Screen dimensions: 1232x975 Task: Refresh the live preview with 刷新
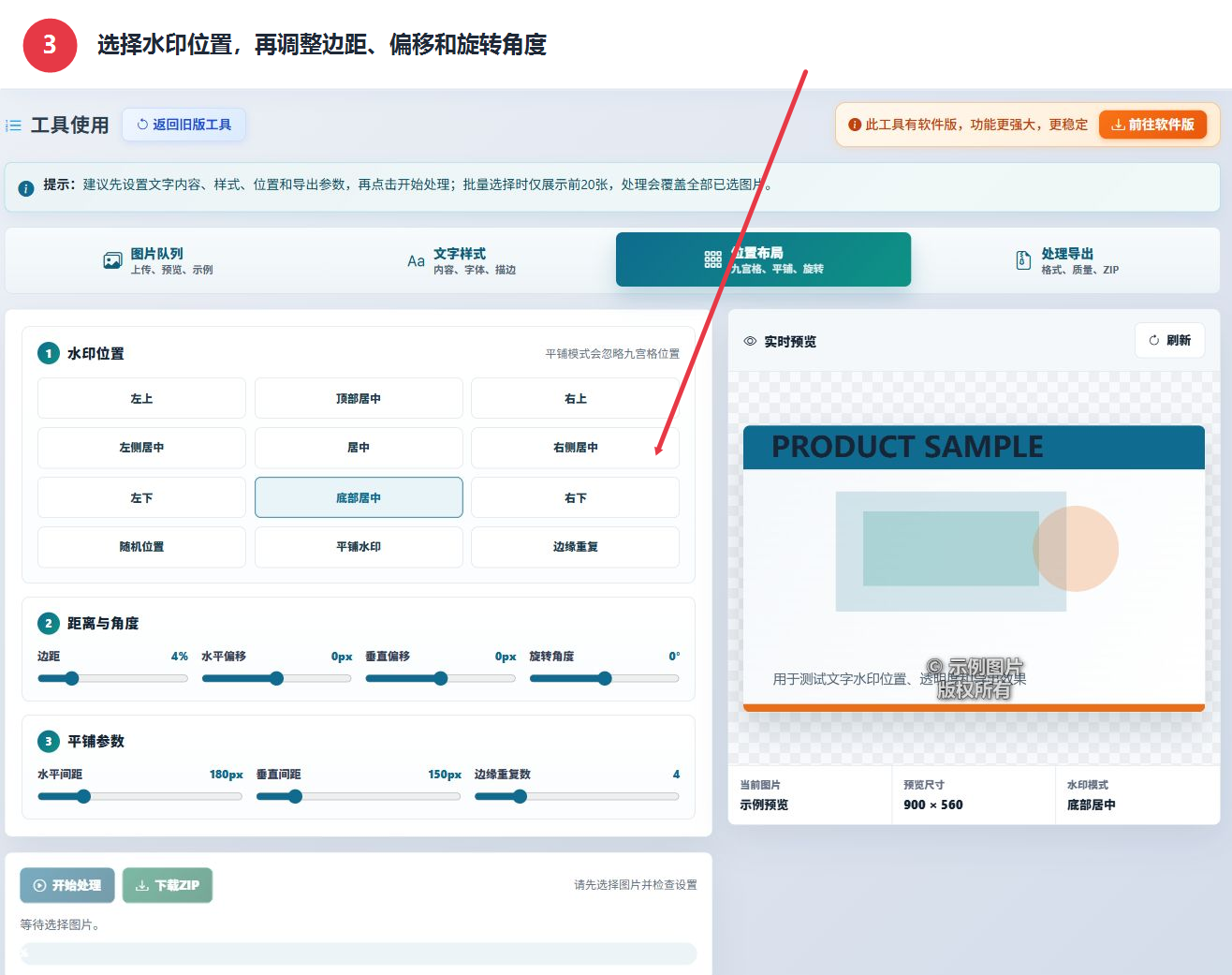point(1169,340)
